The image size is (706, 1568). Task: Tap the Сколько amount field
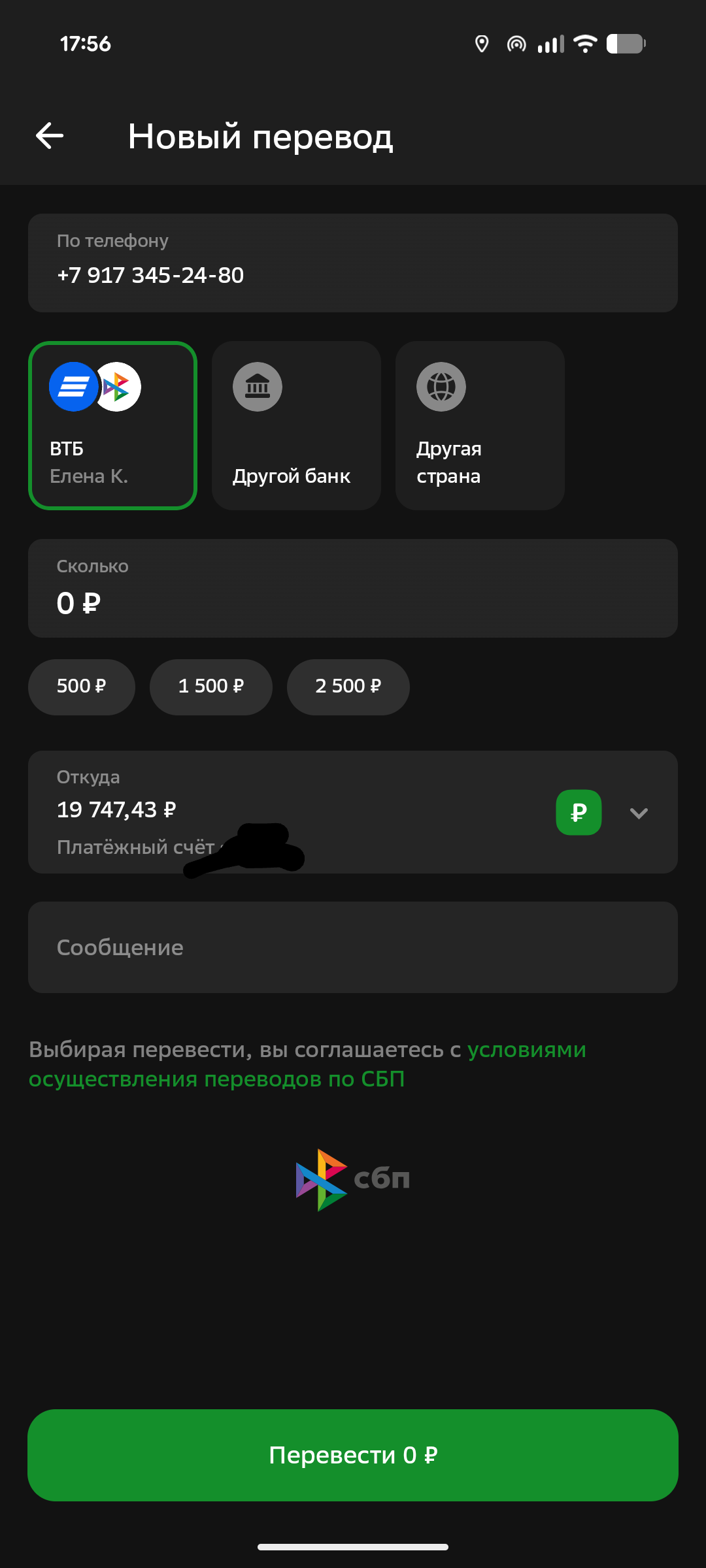(x=353, y=588)
